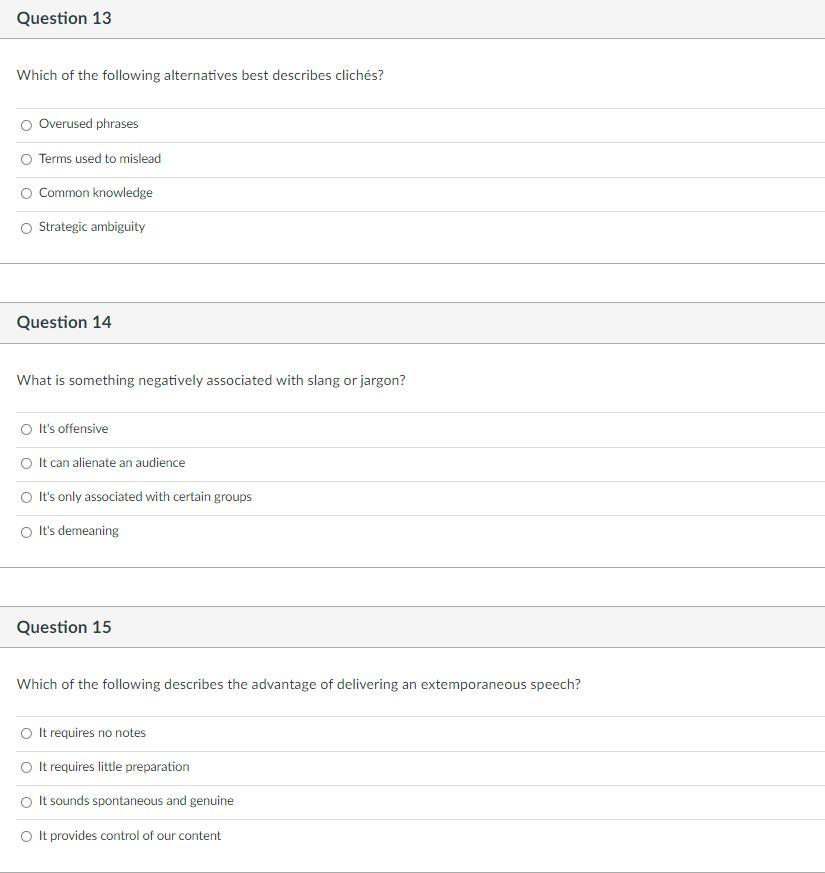This screenshot has width=825, height=873.
Task: Choose 'It requires little preparation' option
Action: click(x=26, y=767)
